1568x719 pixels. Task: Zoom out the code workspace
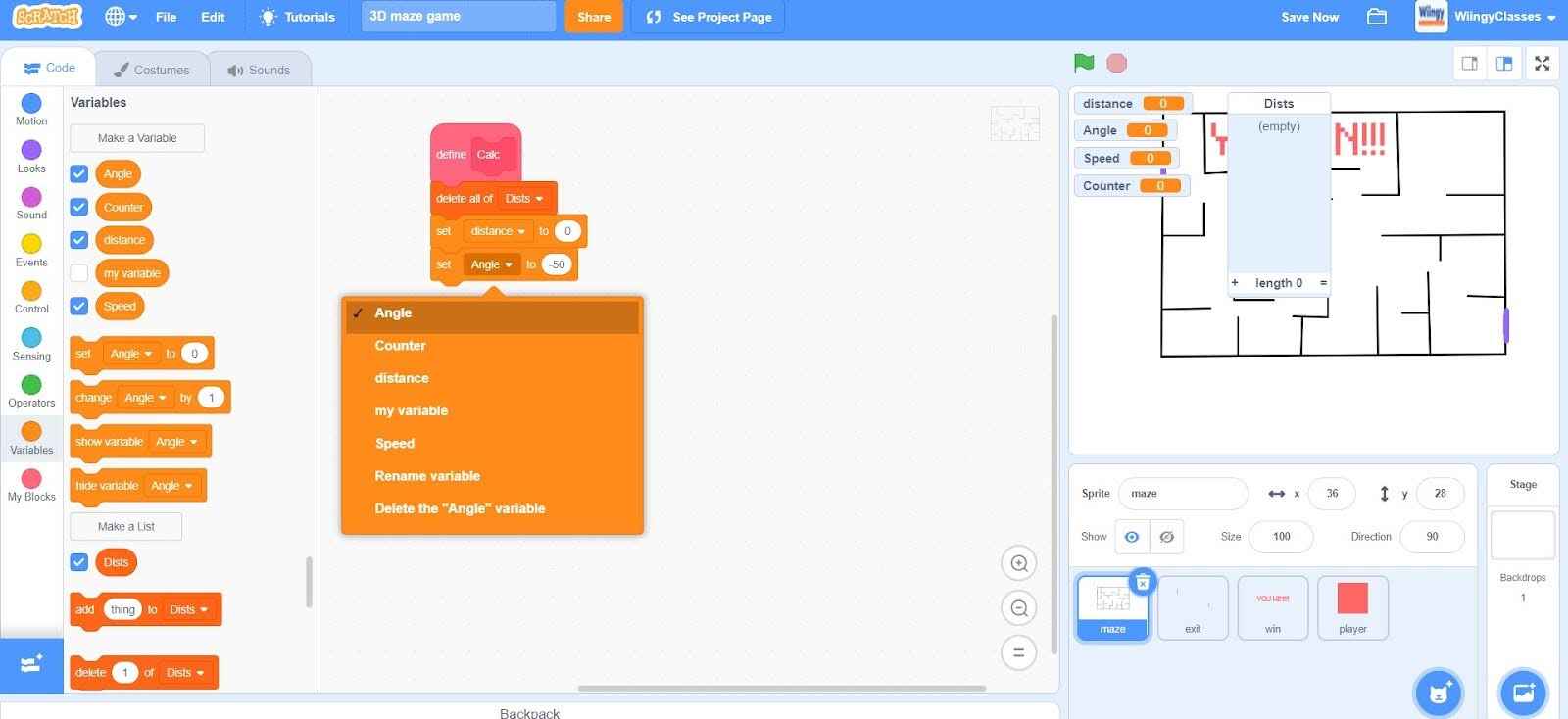pyautogui.click(x=1019, y=608)
